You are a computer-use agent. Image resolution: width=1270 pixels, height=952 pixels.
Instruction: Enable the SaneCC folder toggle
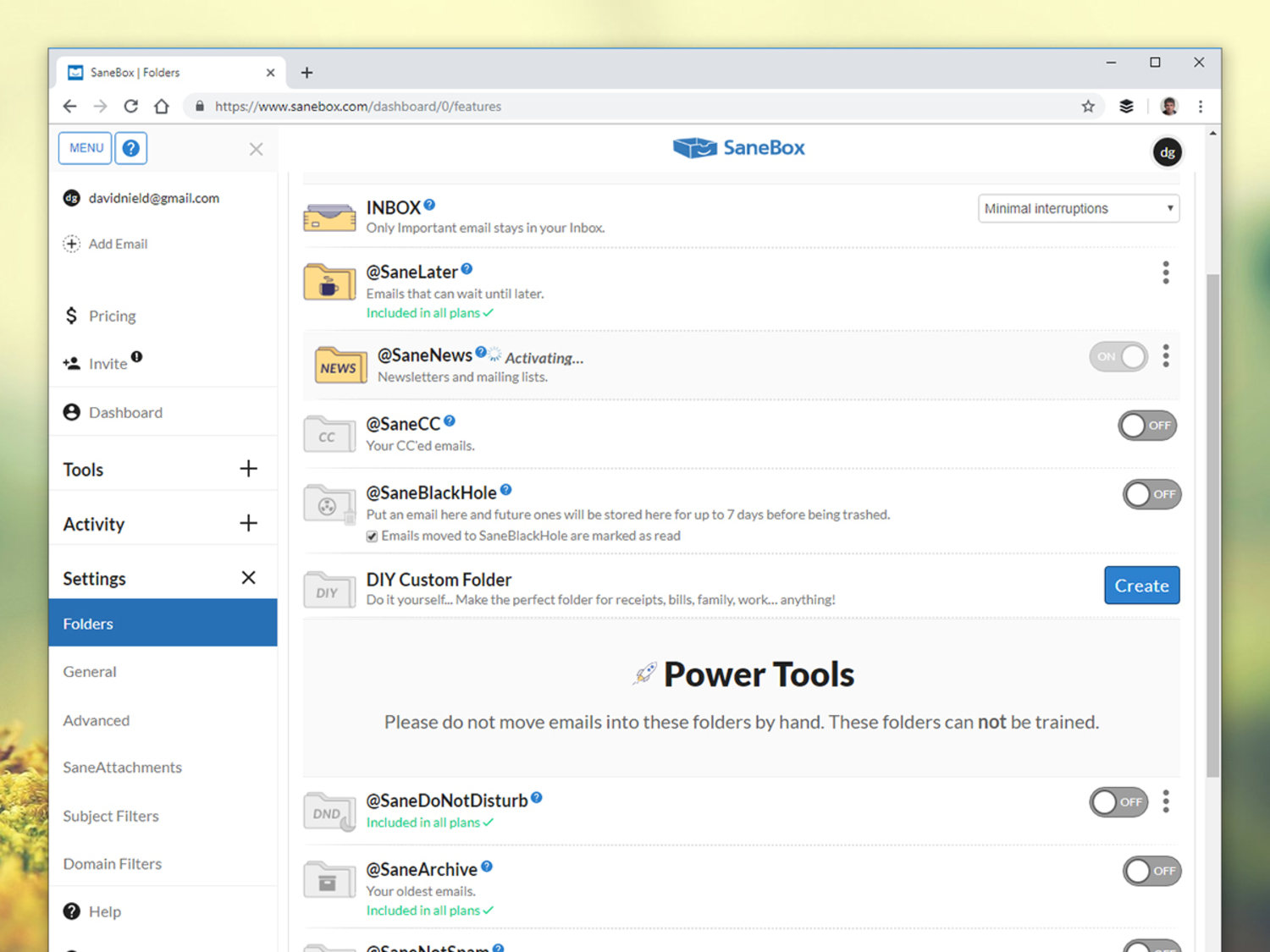point(1146,426)
